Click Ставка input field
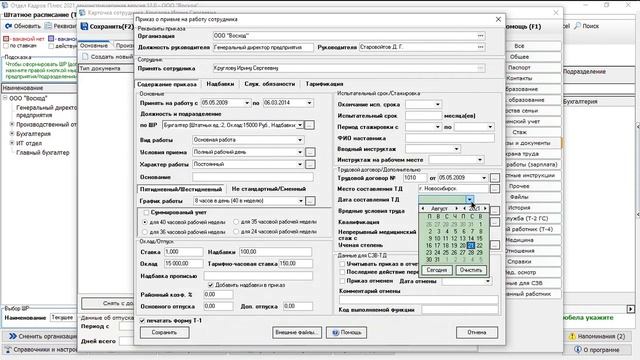 pyautogui.click(x=184, y=252)
